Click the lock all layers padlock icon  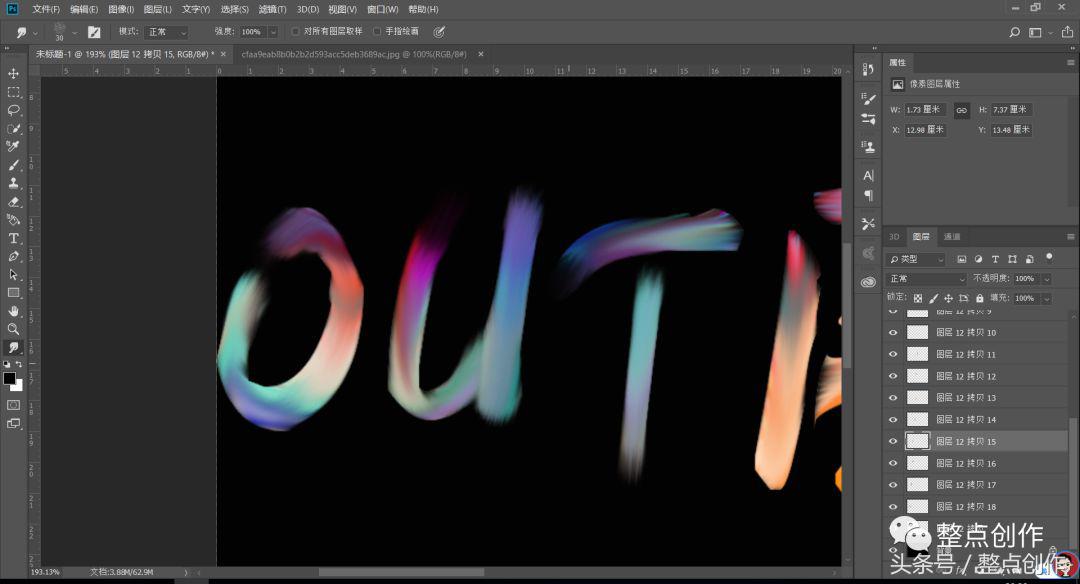point(978,298)
